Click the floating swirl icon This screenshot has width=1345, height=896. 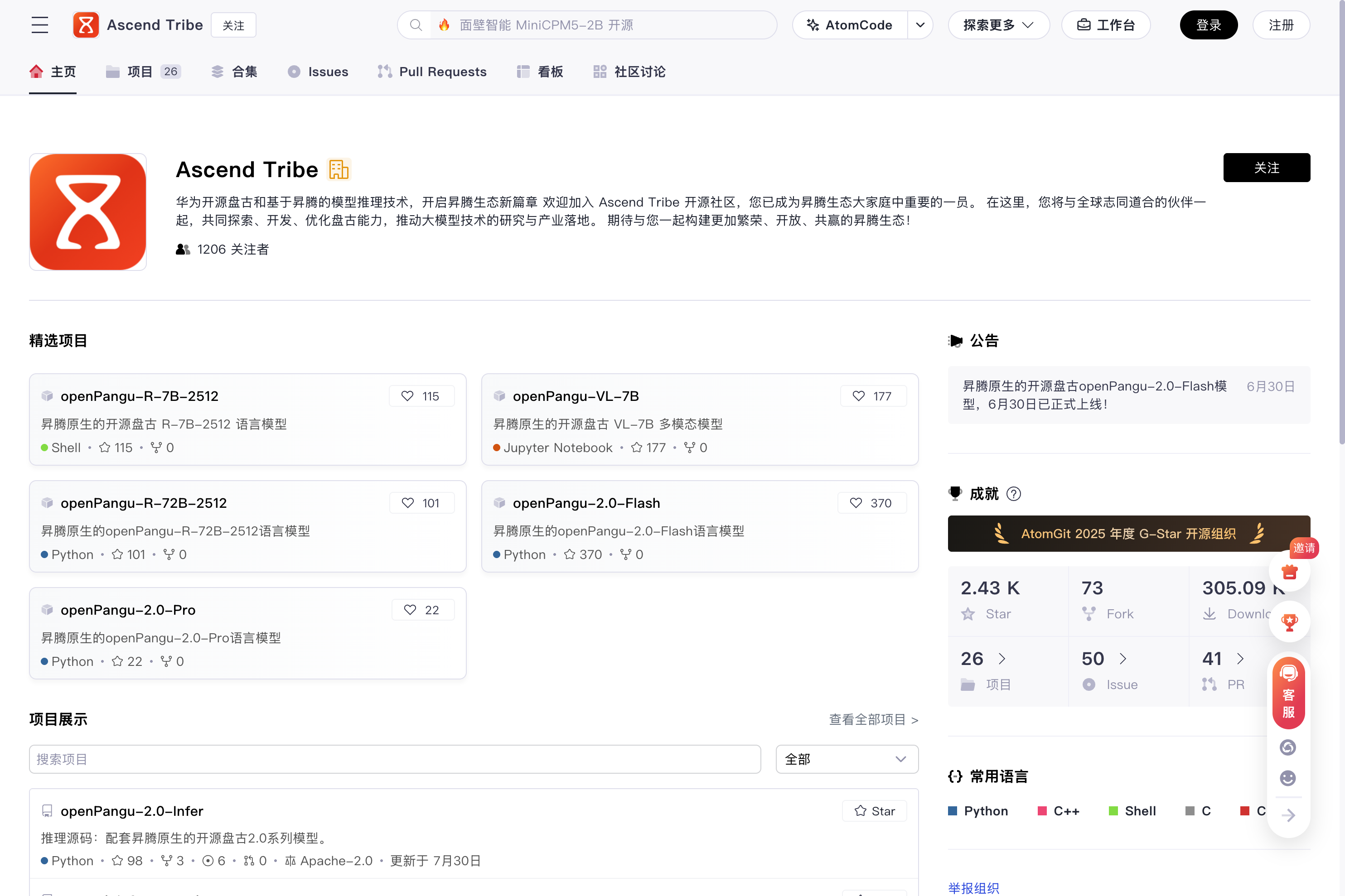point(1288,747)
